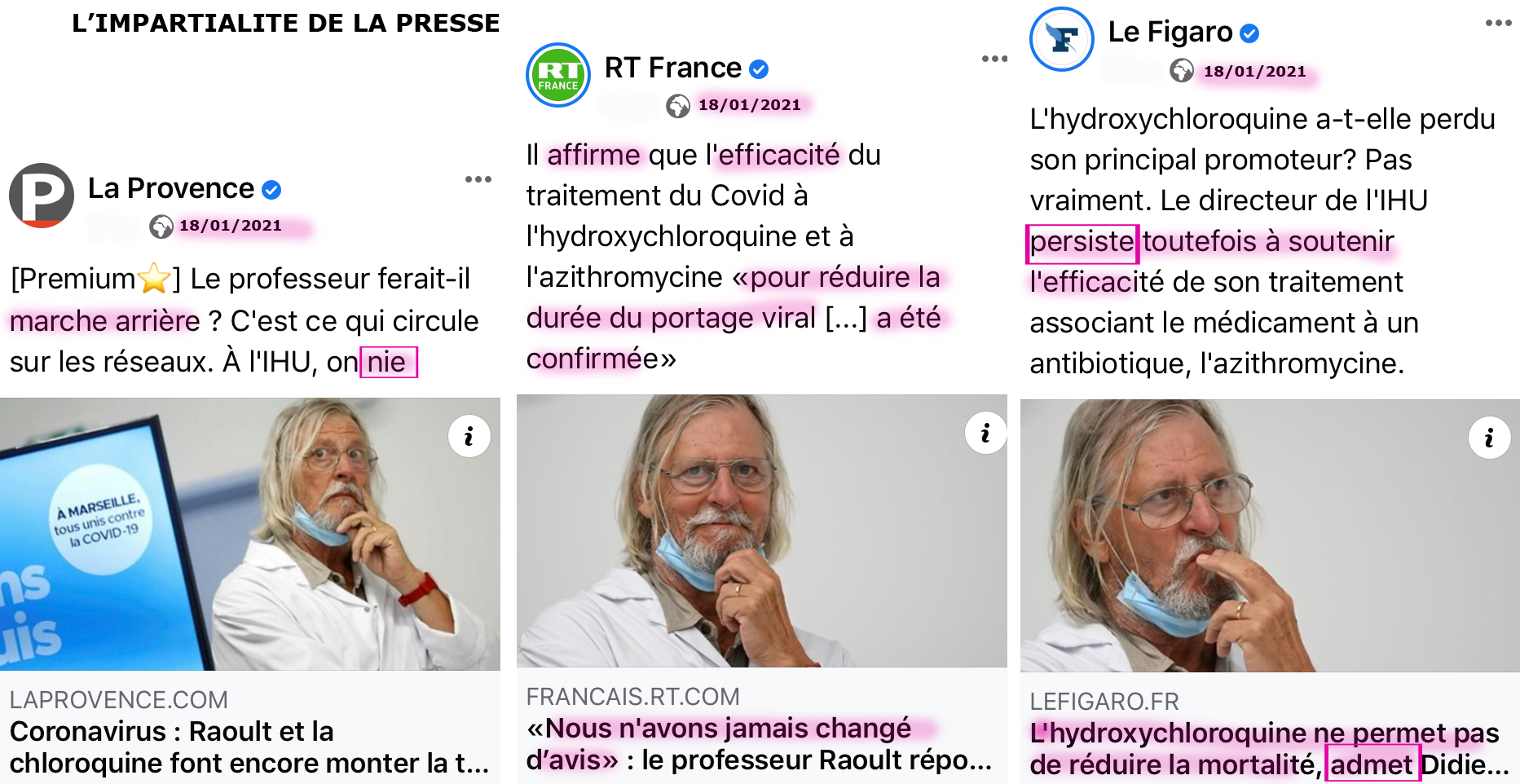Click info icon on Le Figaro image
The image size is (1520, 784).
[x=1489, y=438]
